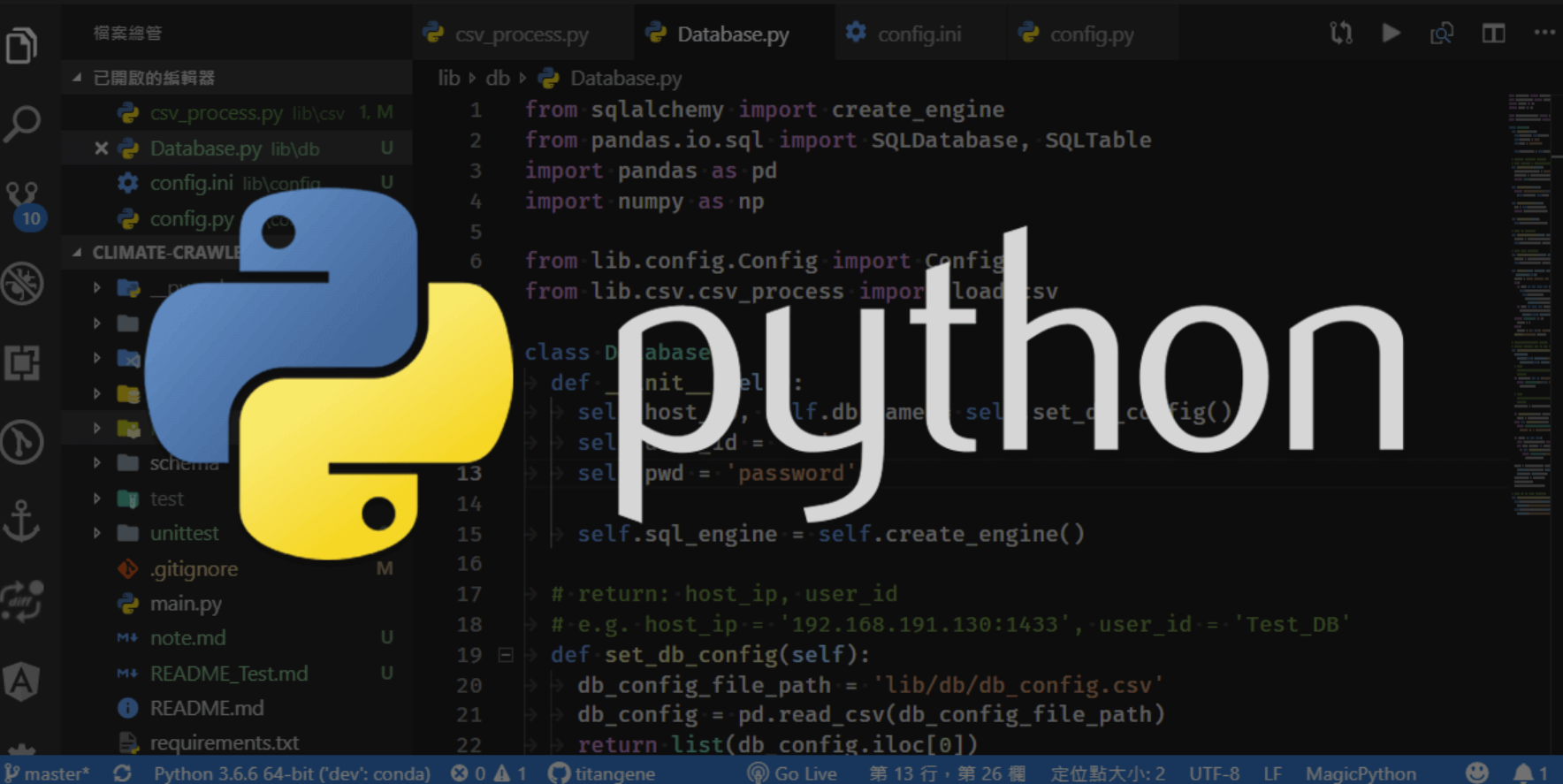Expand the unittest folder

pos(97,533)
